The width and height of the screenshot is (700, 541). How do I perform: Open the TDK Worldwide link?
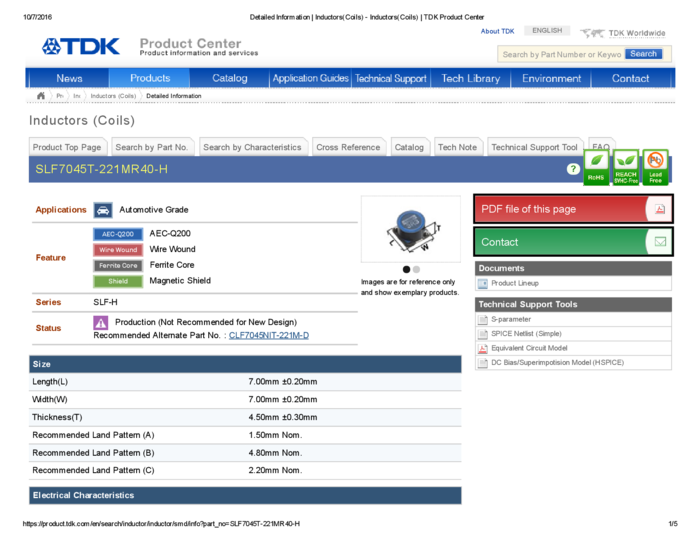[x=637, y=33]
